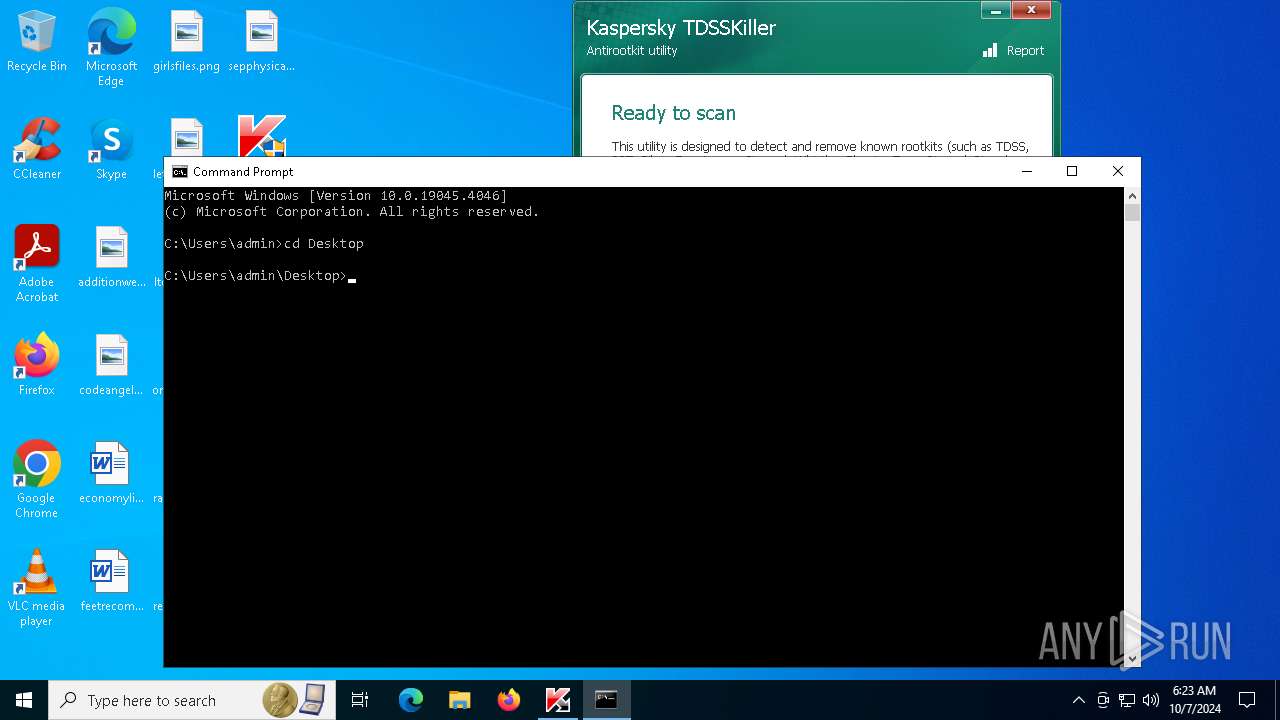
Task: Click 'cd Desktop' command line text
Action: click(324, 244)
